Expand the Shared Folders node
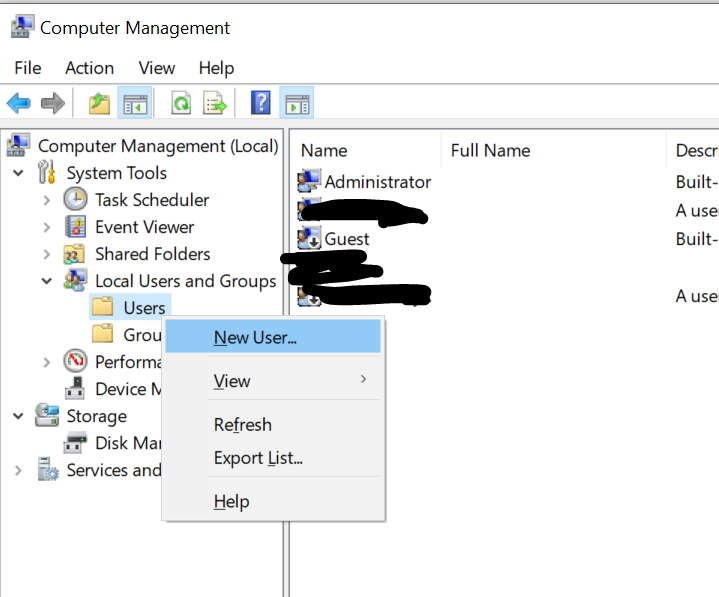 47,254
